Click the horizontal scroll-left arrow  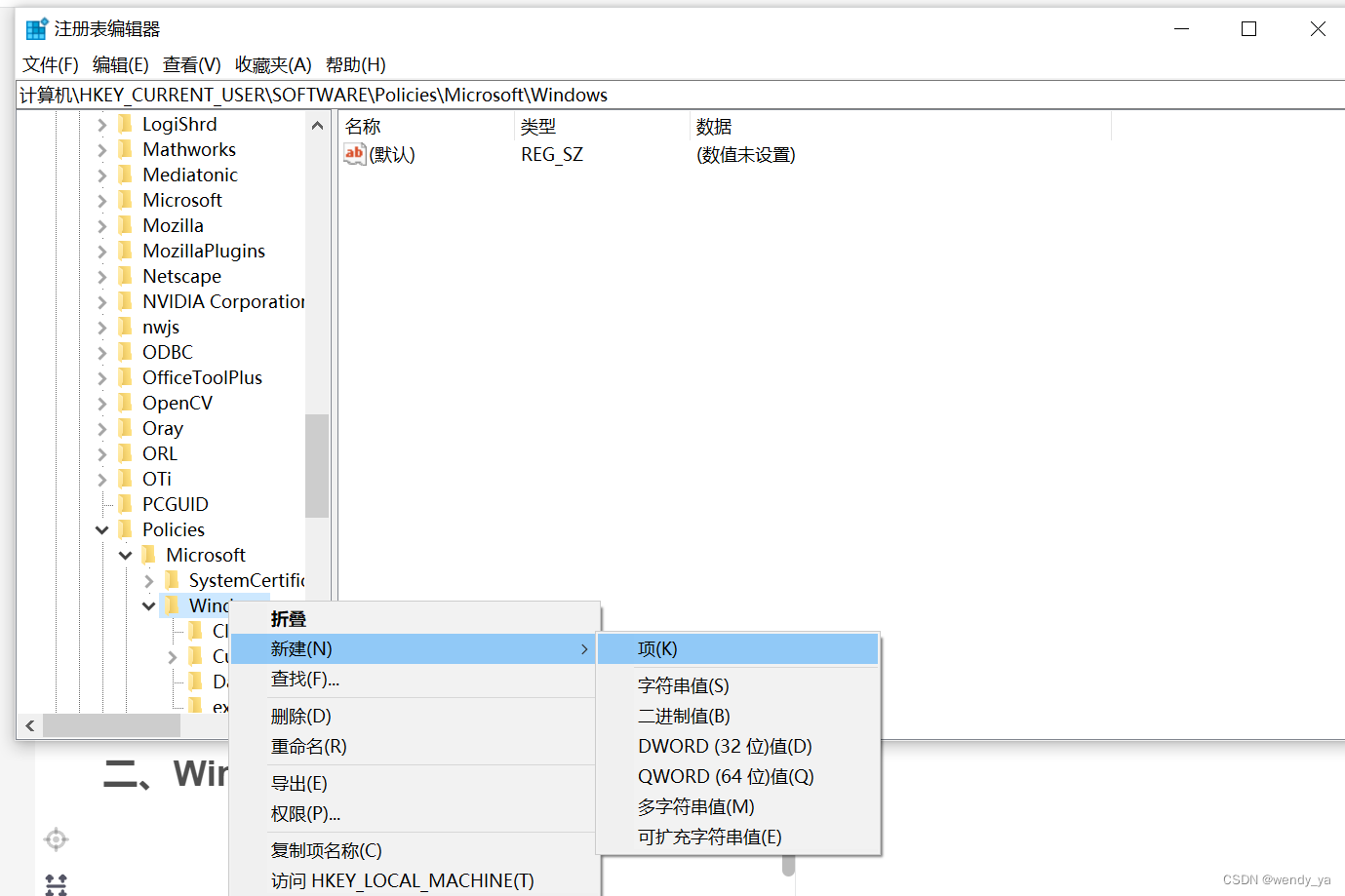coord(30,725)
